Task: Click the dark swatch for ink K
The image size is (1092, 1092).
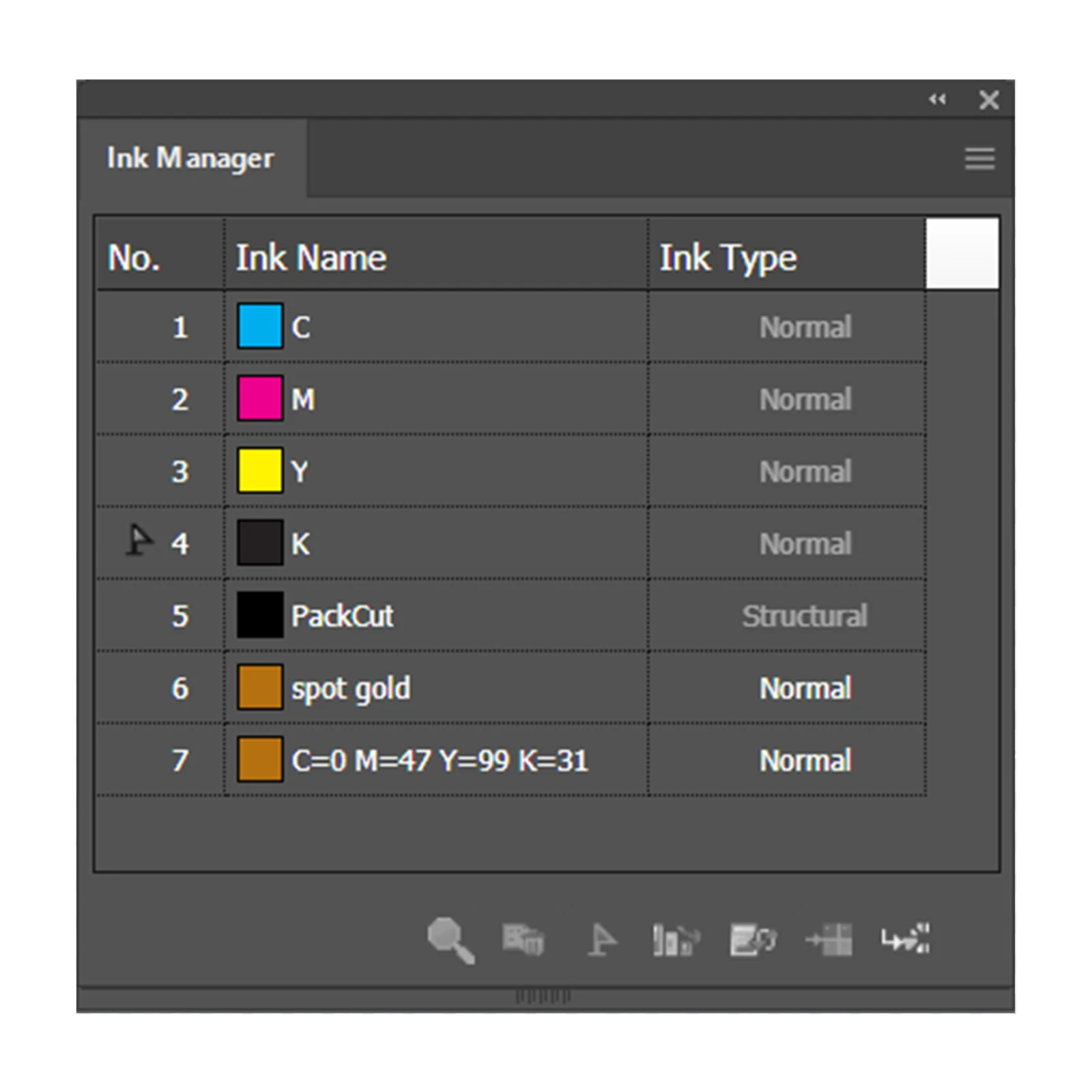Action: click(260, 543)
